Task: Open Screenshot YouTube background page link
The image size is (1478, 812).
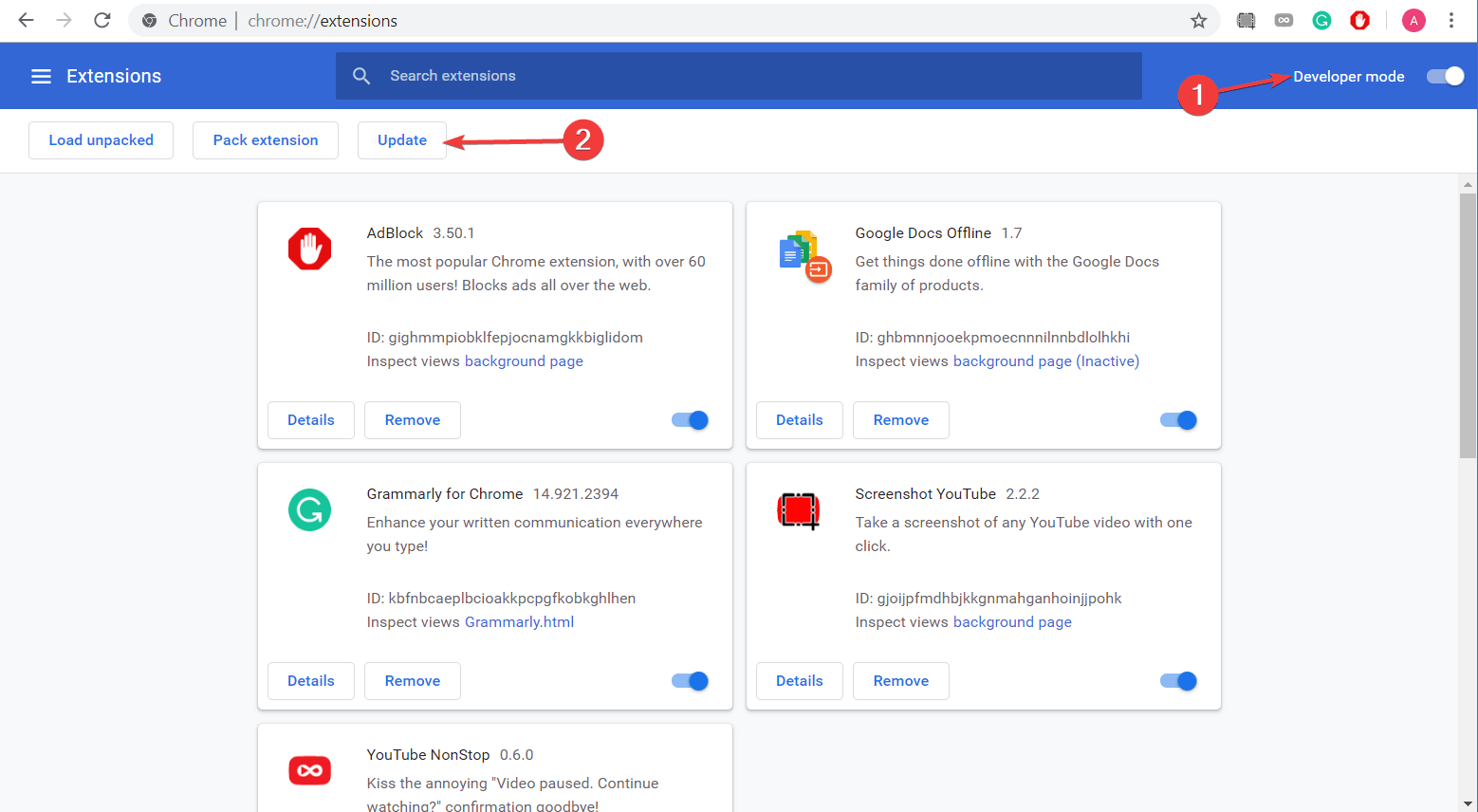Action: point(1012,622)
